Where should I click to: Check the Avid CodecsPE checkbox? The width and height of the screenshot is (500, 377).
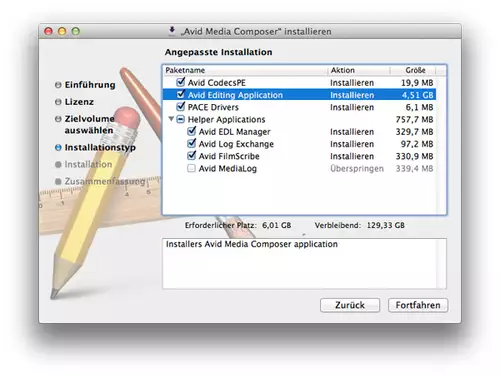pos(181,82)
